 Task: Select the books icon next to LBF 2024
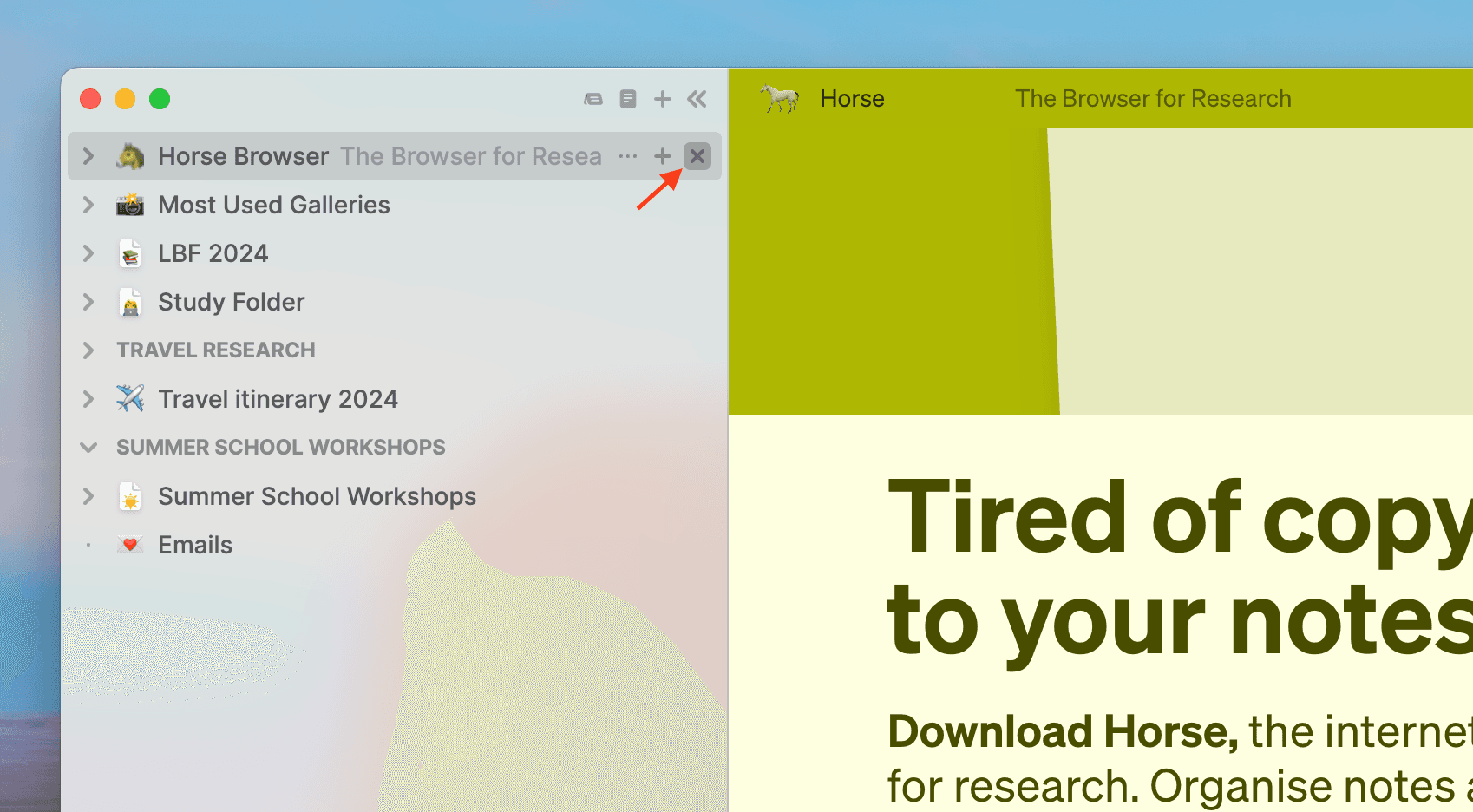[130, 252]
